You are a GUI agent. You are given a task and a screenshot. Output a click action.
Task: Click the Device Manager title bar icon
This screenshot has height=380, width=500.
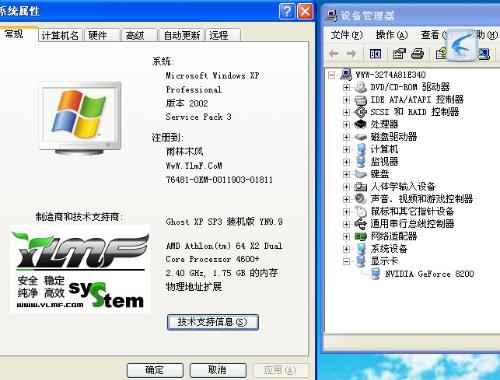coord(331,15)
